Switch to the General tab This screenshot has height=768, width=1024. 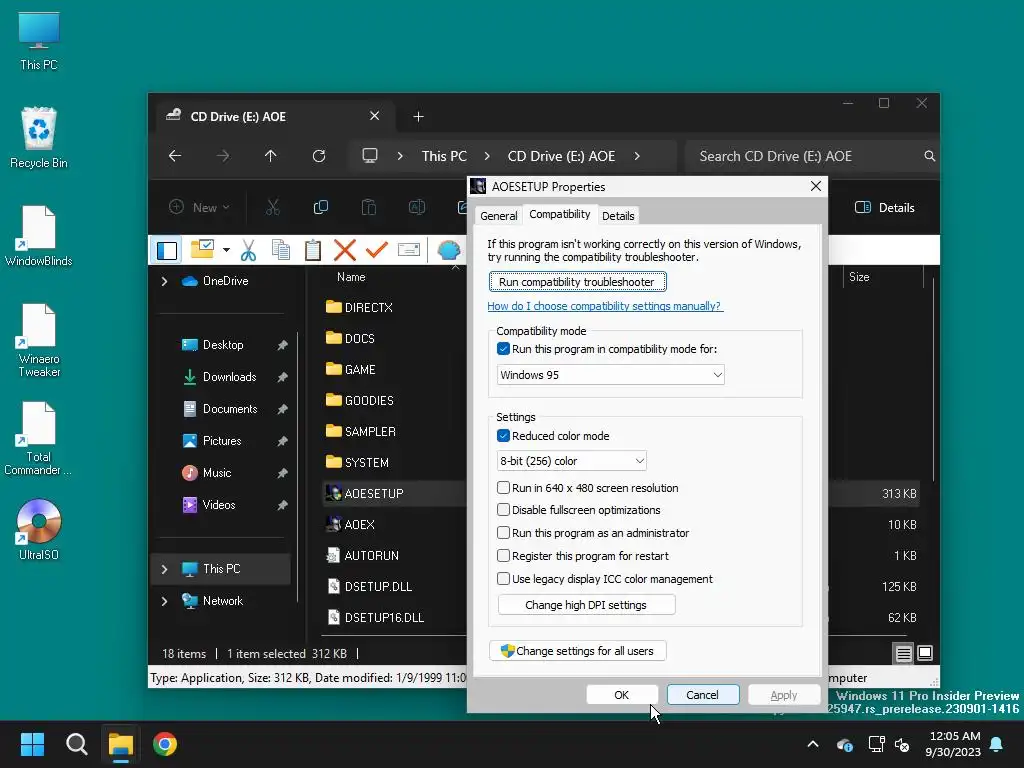(499, 216)
